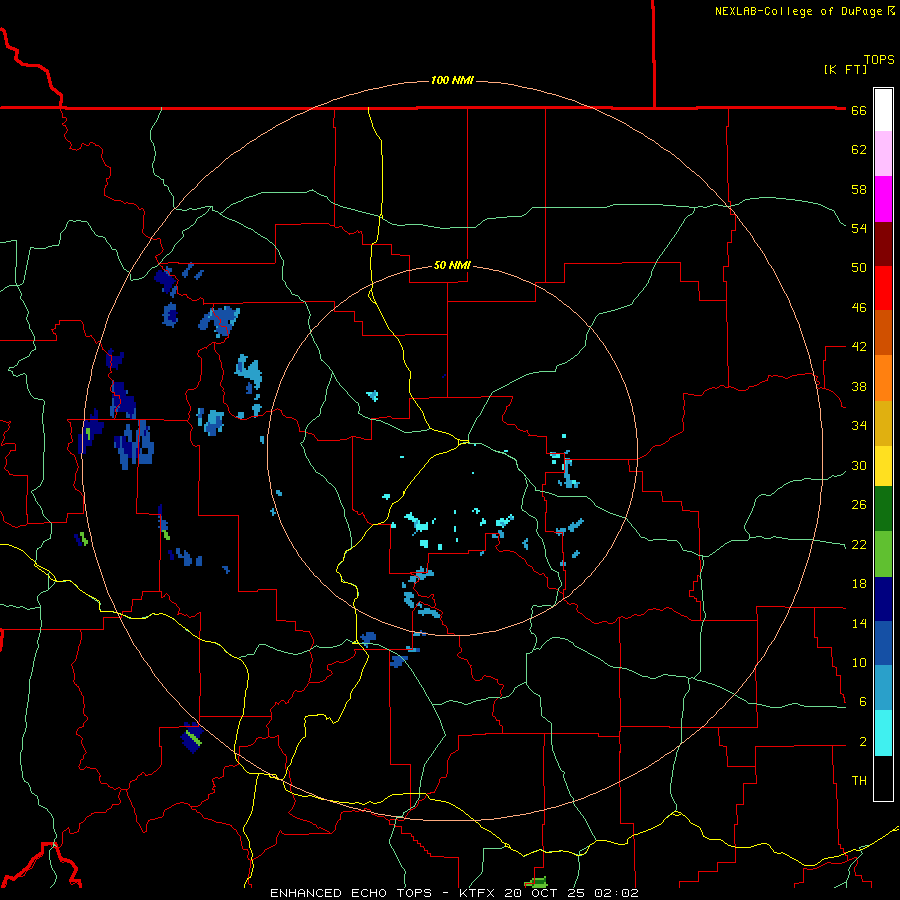Click the '54' legend value label

click(x=859, y=228)
